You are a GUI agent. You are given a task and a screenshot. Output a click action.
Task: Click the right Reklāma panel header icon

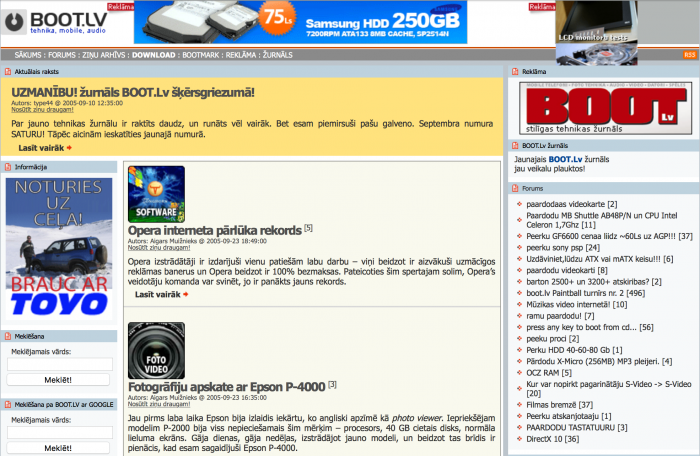coord(515,71)
